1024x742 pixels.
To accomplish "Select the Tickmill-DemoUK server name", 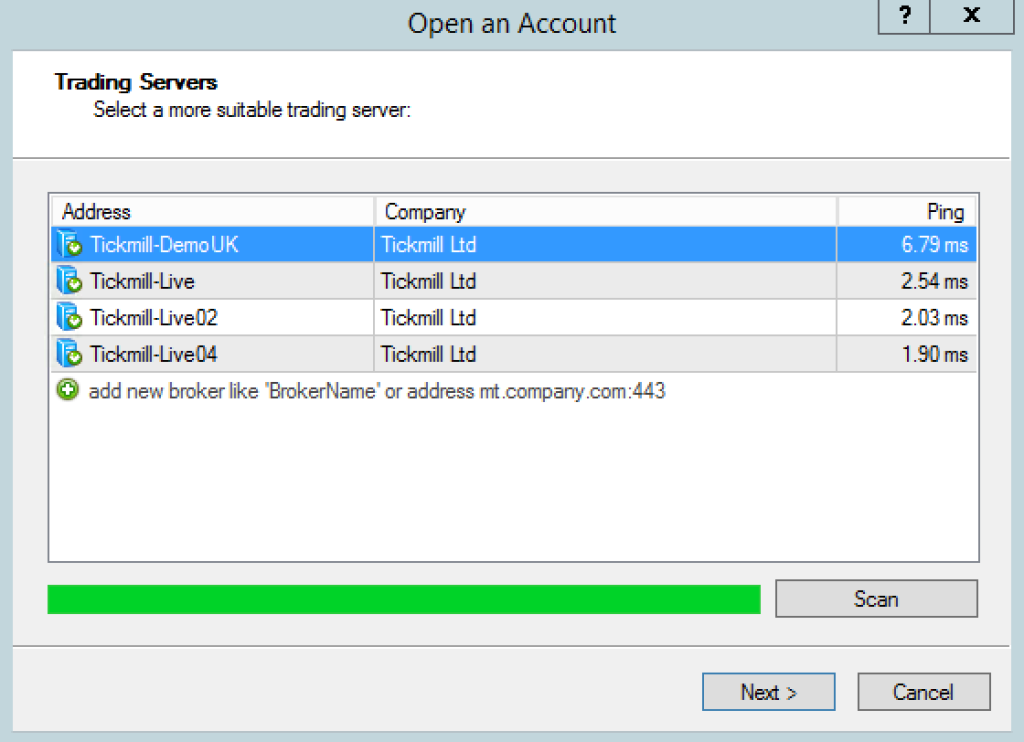I will click(164, 244).
